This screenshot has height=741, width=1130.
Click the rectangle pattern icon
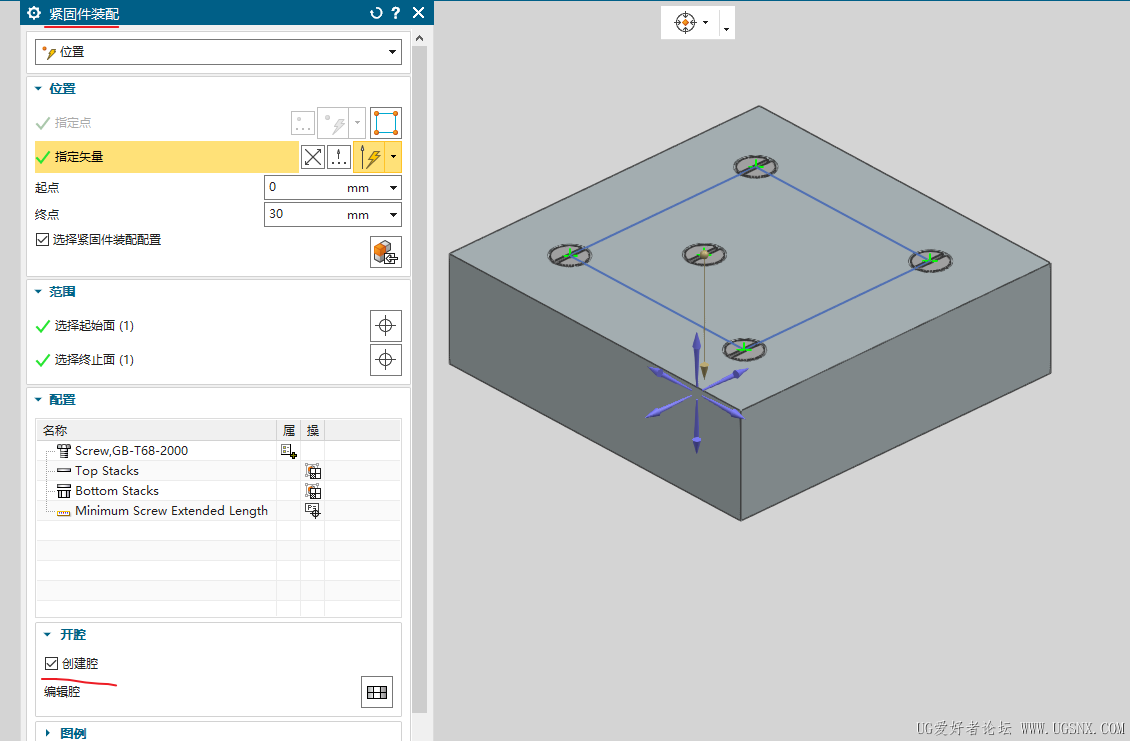click(386, 123)
